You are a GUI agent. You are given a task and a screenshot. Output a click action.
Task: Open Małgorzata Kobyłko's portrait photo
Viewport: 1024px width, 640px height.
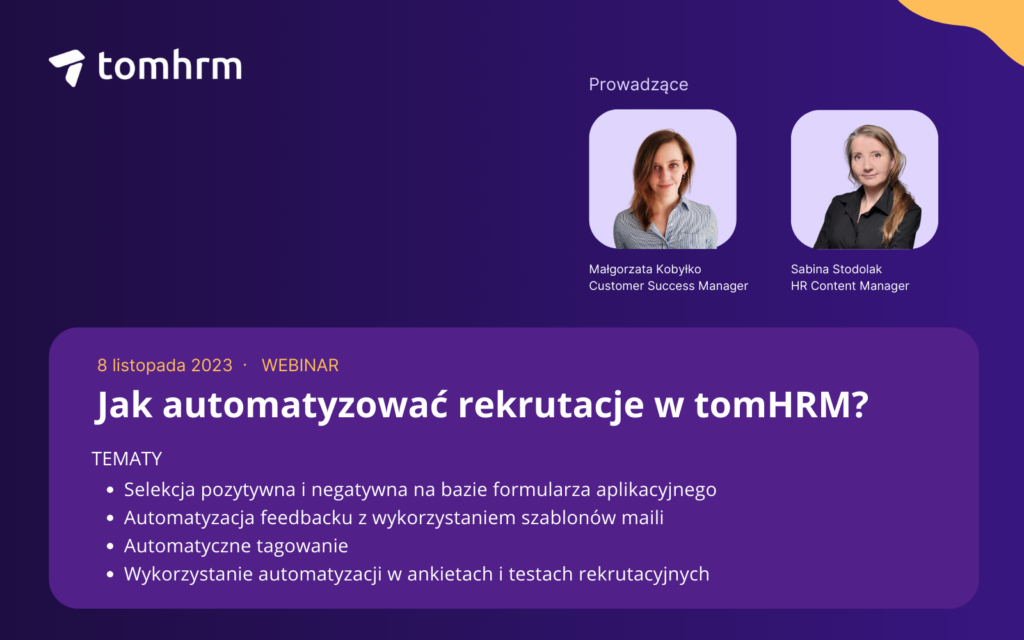(x=662, y=179)
